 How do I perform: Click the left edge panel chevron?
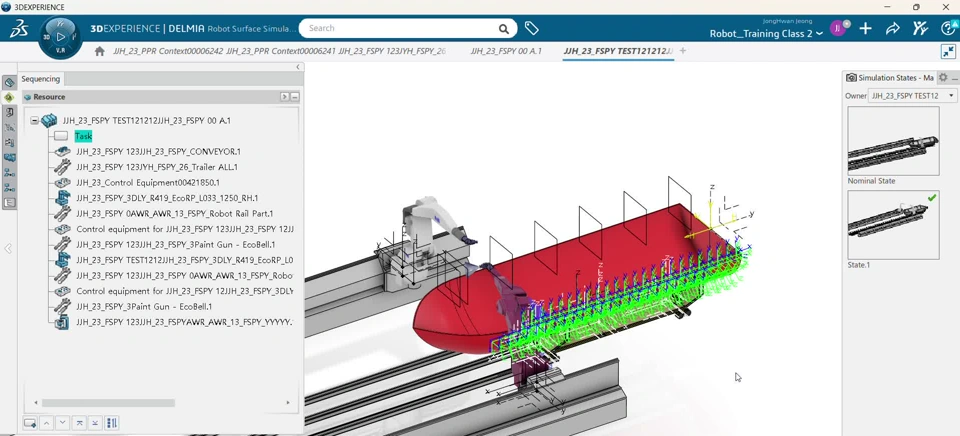[8, 248]
